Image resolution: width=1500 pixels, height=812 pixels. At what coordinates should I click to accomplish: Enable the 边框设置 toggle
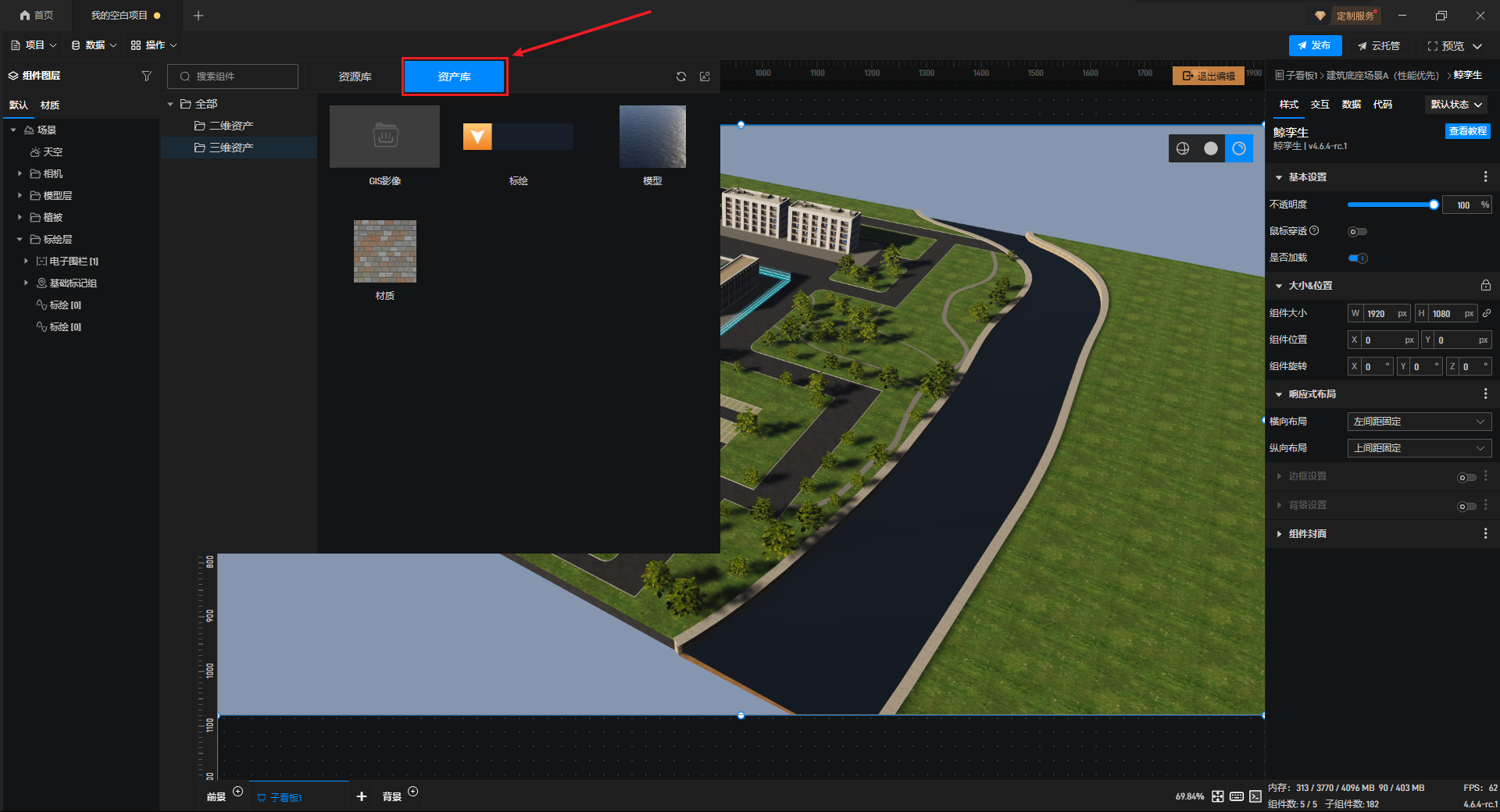coord(1466,477)
